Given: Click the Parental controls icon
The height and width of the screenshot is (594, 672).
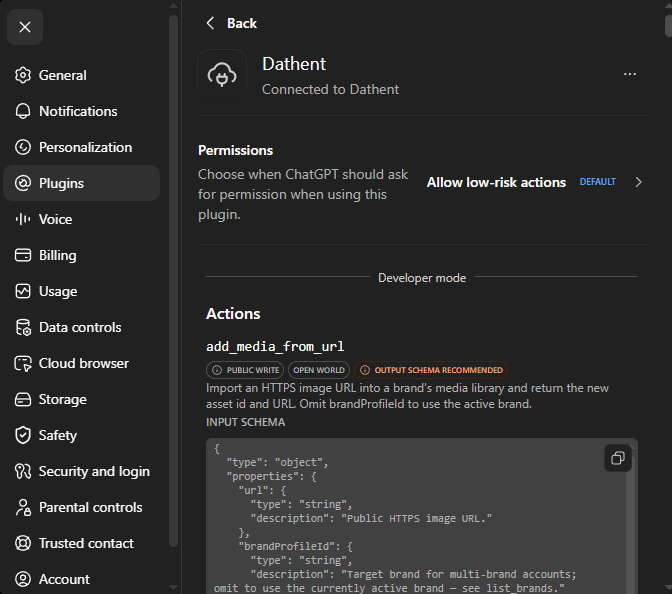Looking at the screenshot, I should coord(23,507).
